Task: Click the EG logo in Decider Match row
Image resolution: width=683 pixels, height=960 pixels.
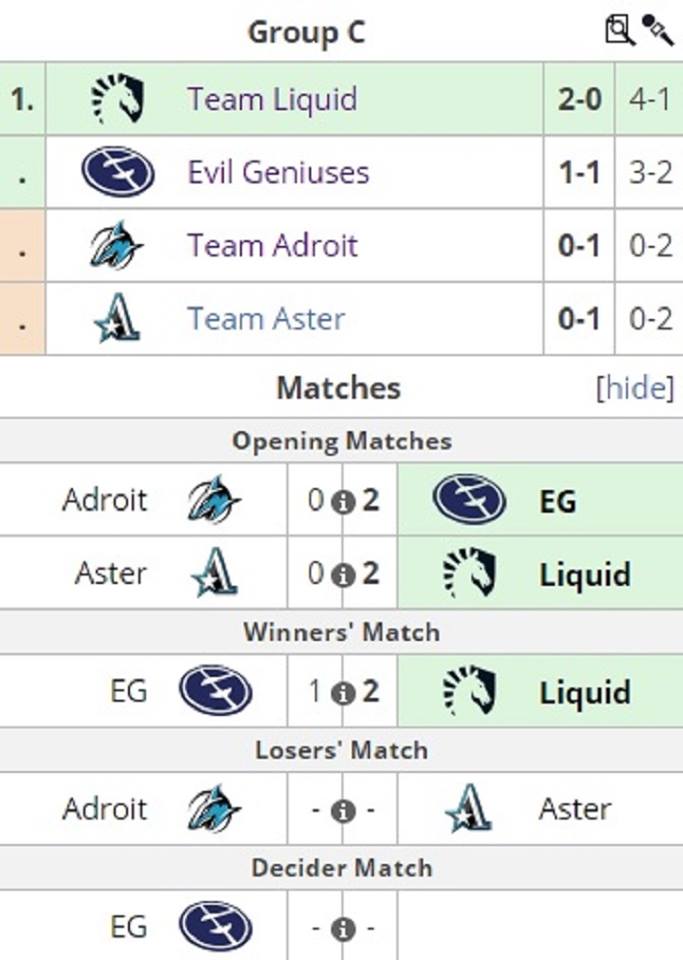Action: point(215,927)
